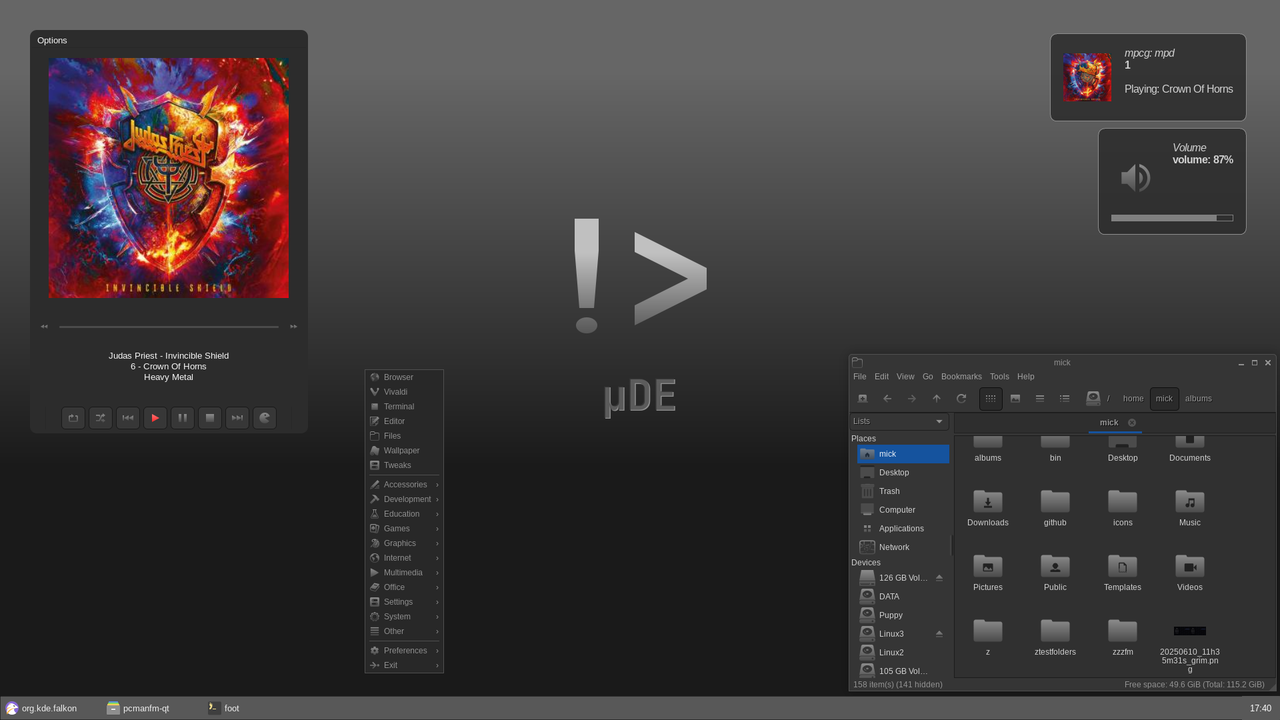The height and width of the screenshot is (720, 1280).
Task: Select the Puppy drive in Devices
Action: (x=903, y=615)
